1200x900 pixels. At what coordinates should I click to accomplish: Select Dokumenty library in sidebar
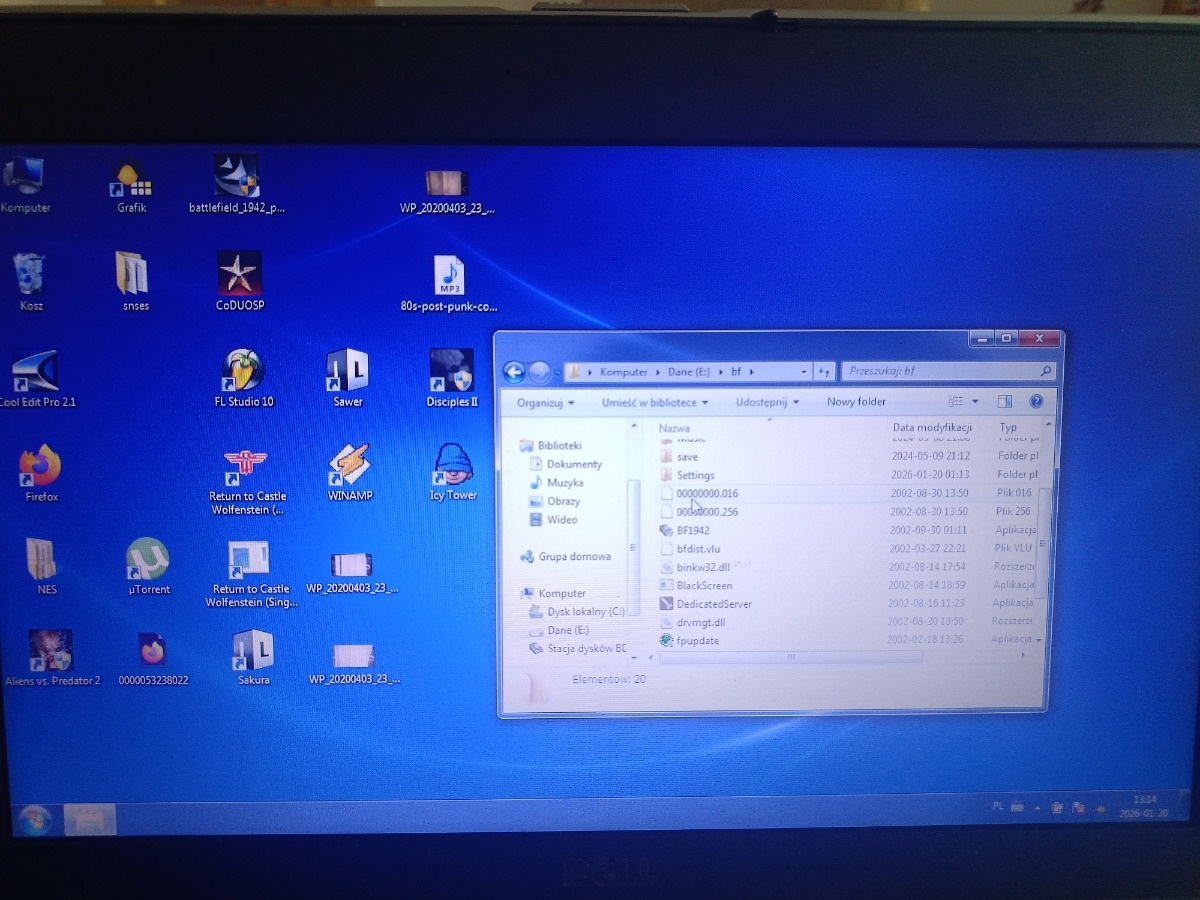[574, 464]
